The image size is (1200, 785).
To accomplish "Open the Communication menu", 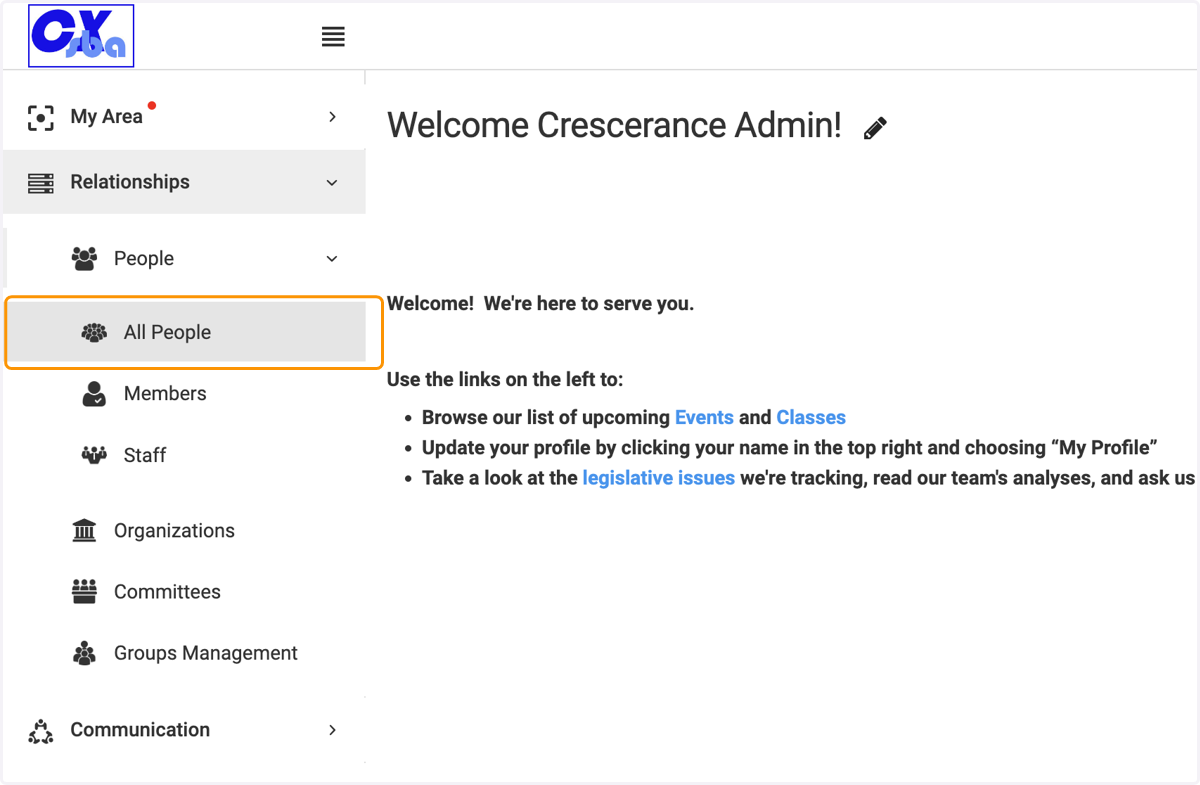I will pos(140,730).
